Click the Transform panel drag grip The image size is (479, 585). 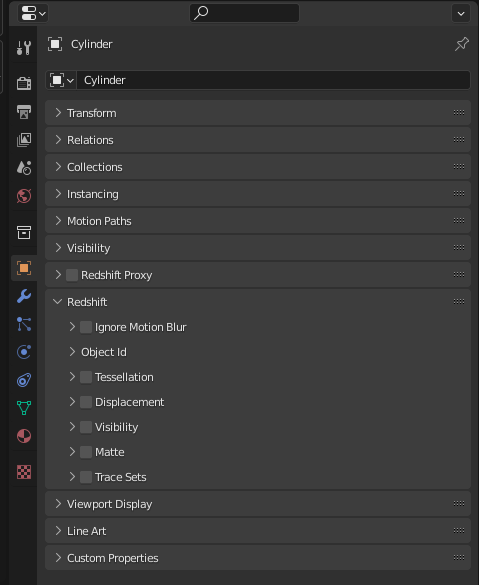[459, 112]
